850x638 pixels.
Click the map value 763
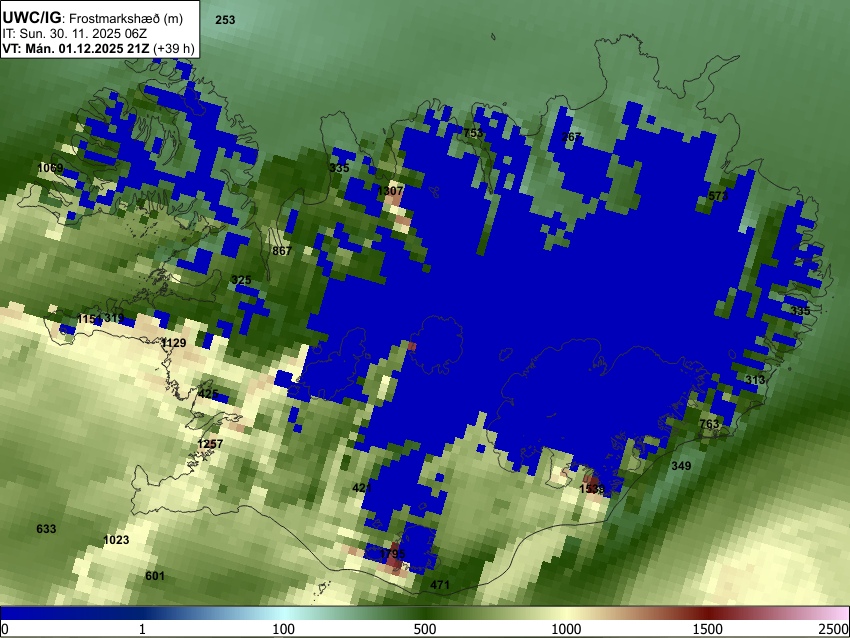[x=709, y=424]
